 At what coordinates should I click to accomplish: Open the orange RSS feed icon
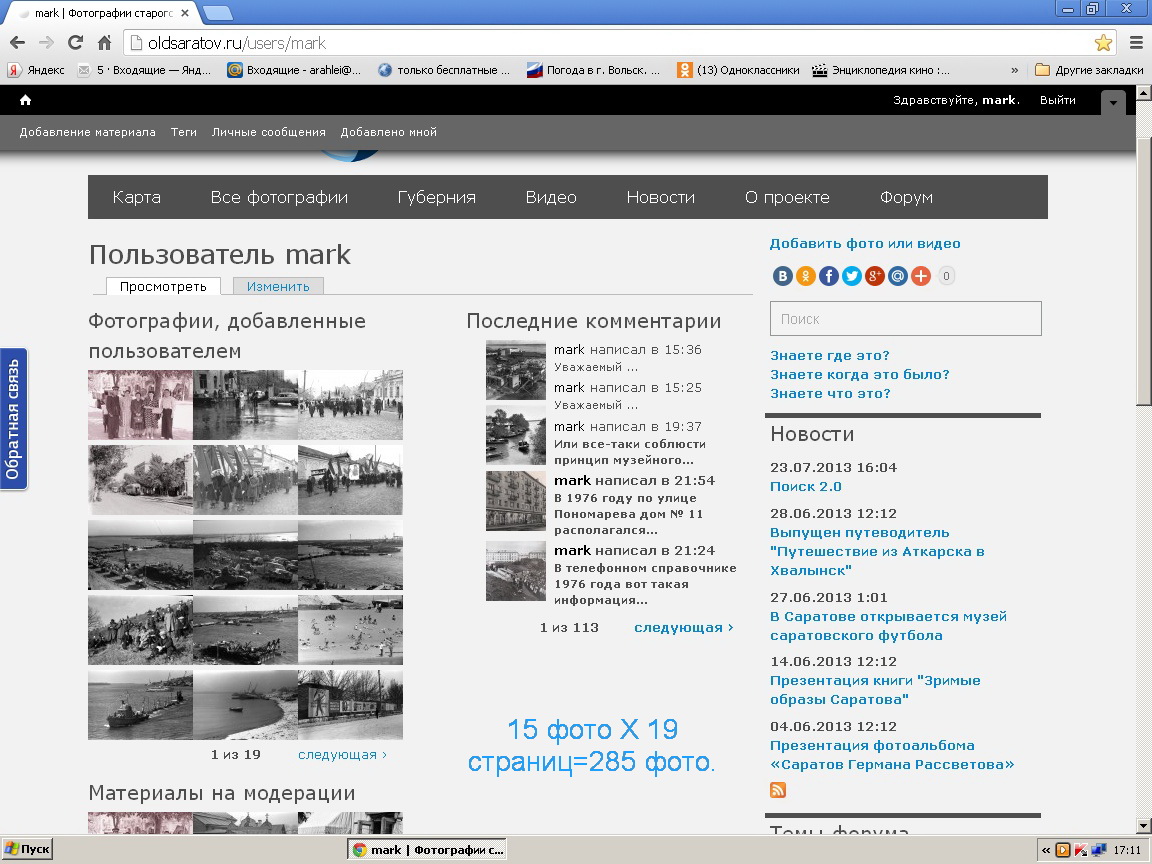tap(778, 790)
